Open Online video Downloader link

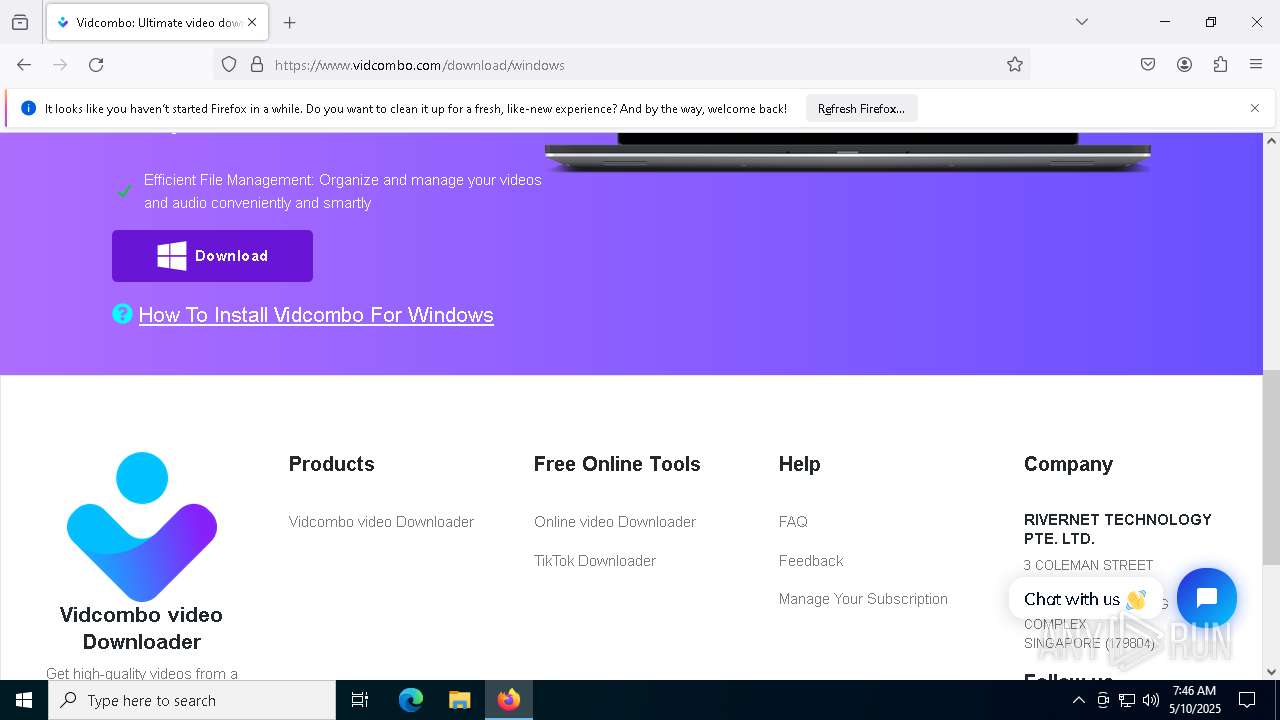coord(615,522)
